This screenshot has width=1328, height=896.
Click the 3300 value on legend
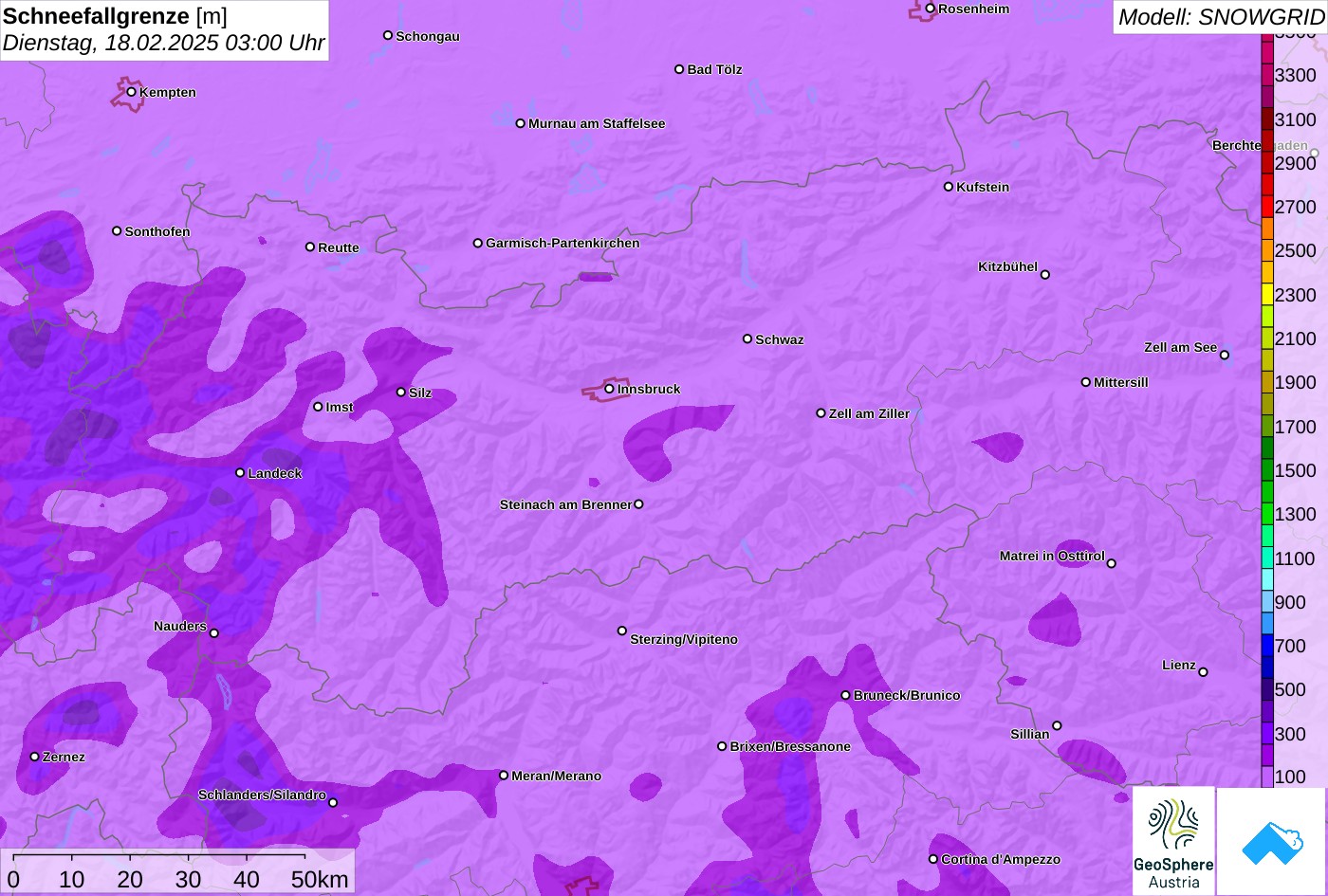tap(1296, 75)
